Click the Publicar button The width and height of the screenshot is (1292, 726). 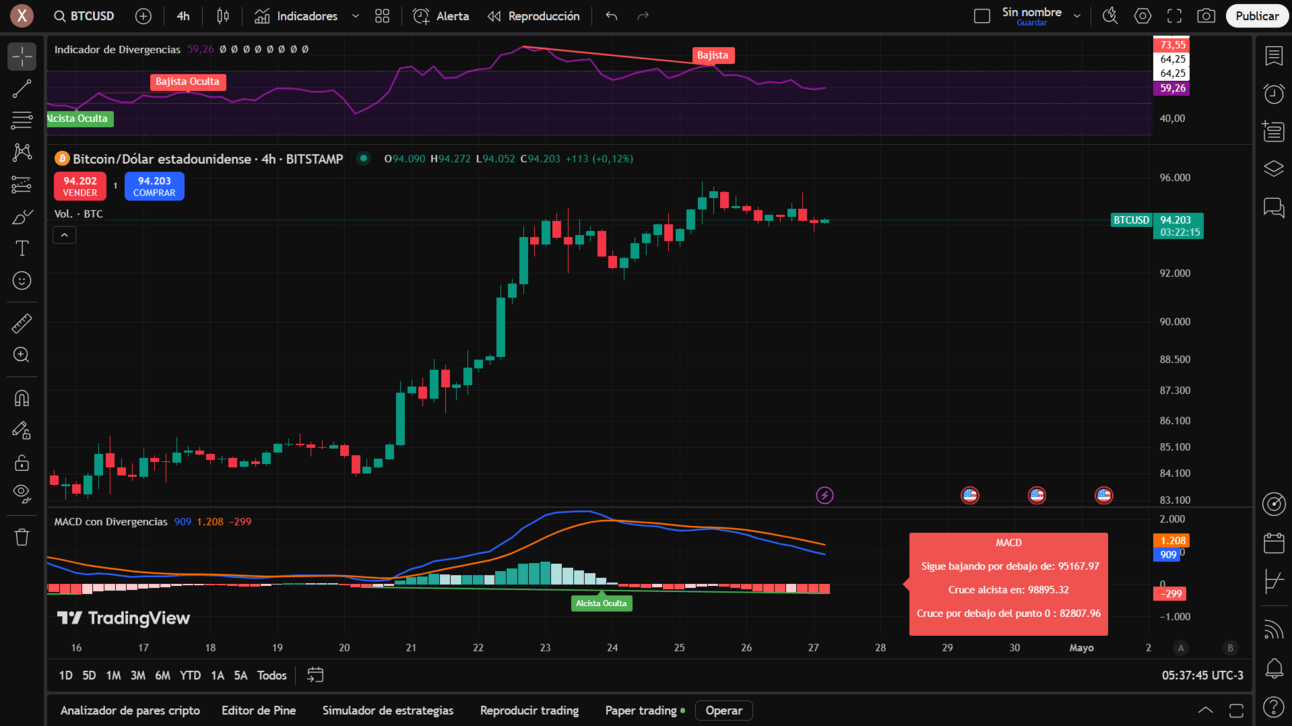click(1257, 16)
